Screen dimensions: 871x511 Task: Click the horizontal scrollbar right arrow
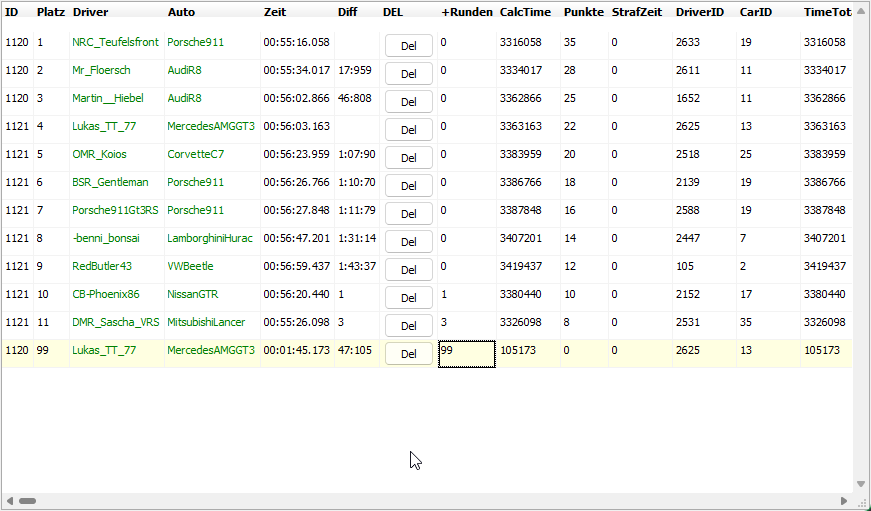tap(844, 500)
